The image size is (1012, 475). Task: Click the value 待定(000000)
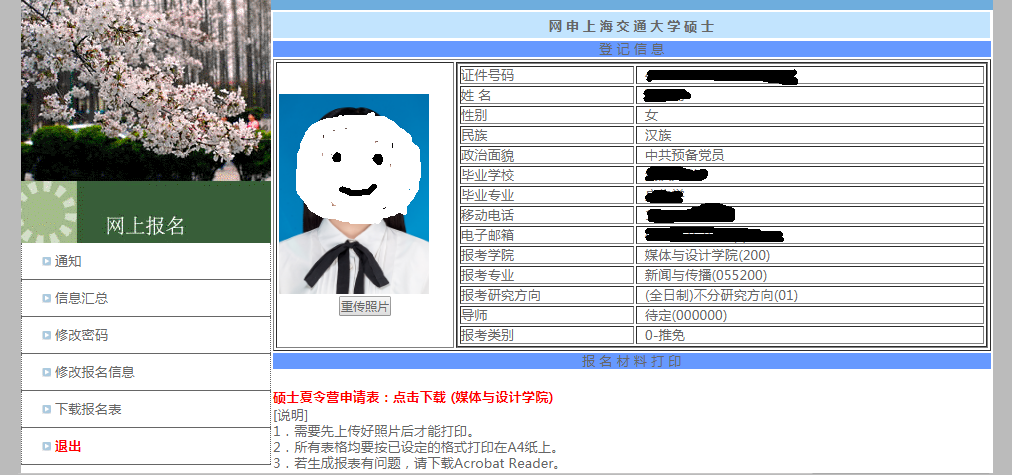coord(686,316)
